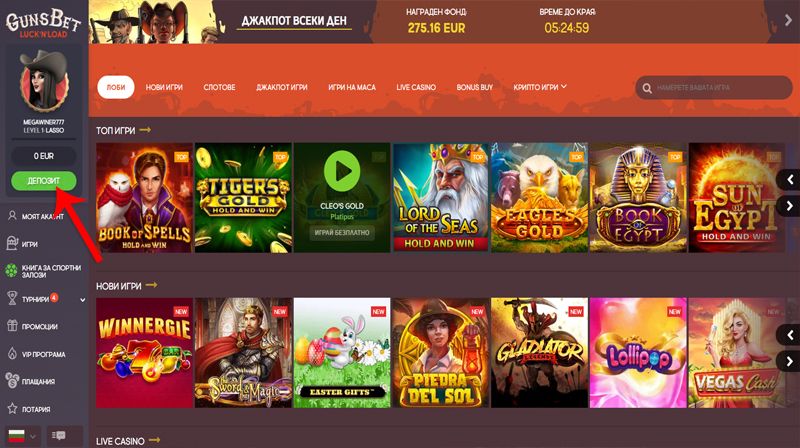Select the Live Casino tab
The width and height of the screenshot is (800, 448).
coord(416,87)
